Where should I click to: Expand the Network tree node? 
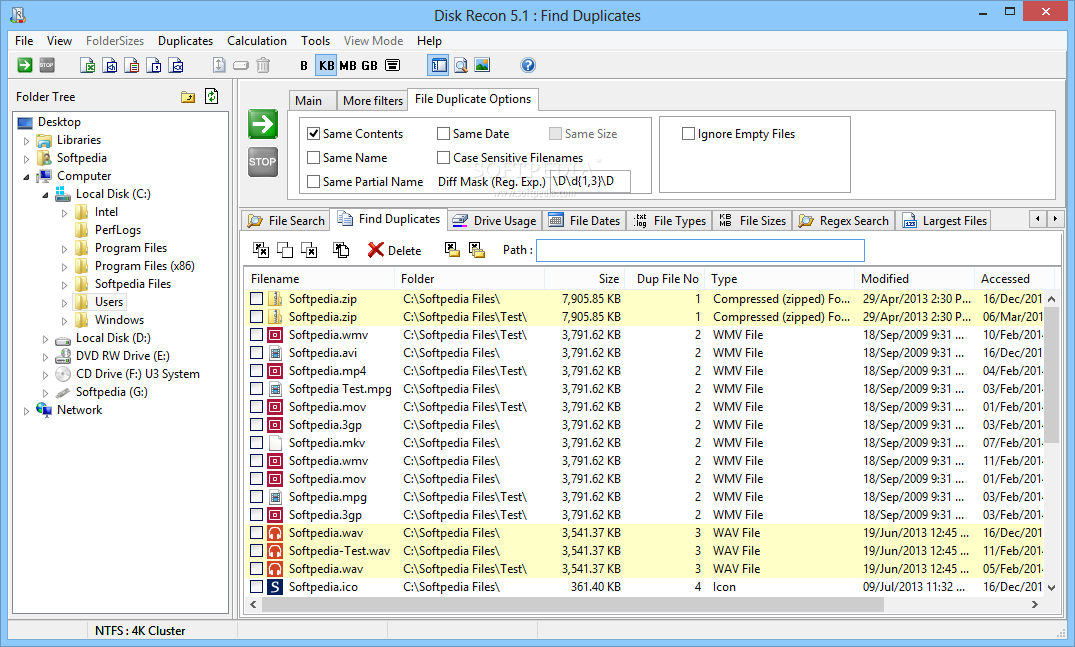pyautogui.click(x=27, y=411)
